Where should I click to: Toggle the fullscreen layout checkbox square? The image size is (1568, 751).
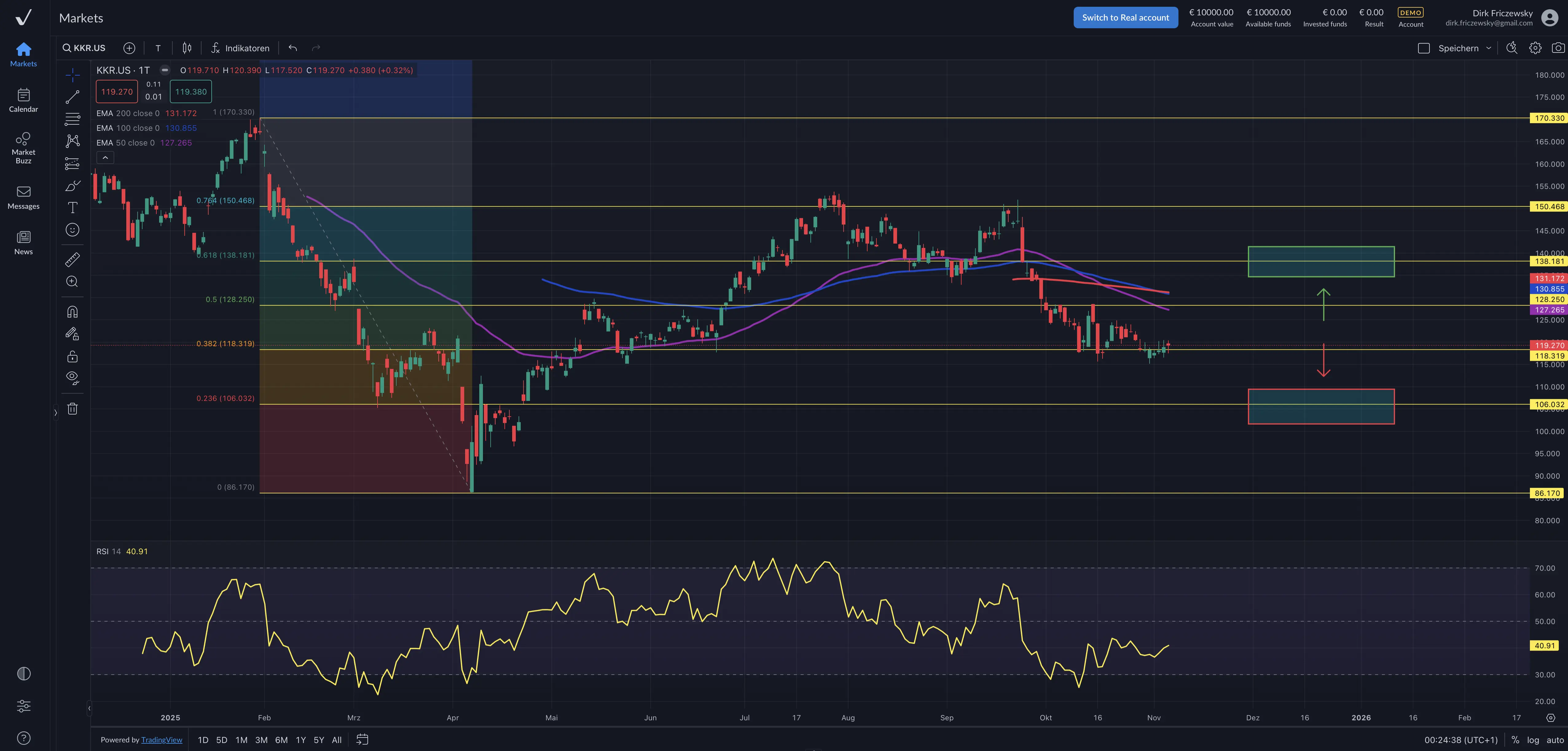click(1423, 48)
